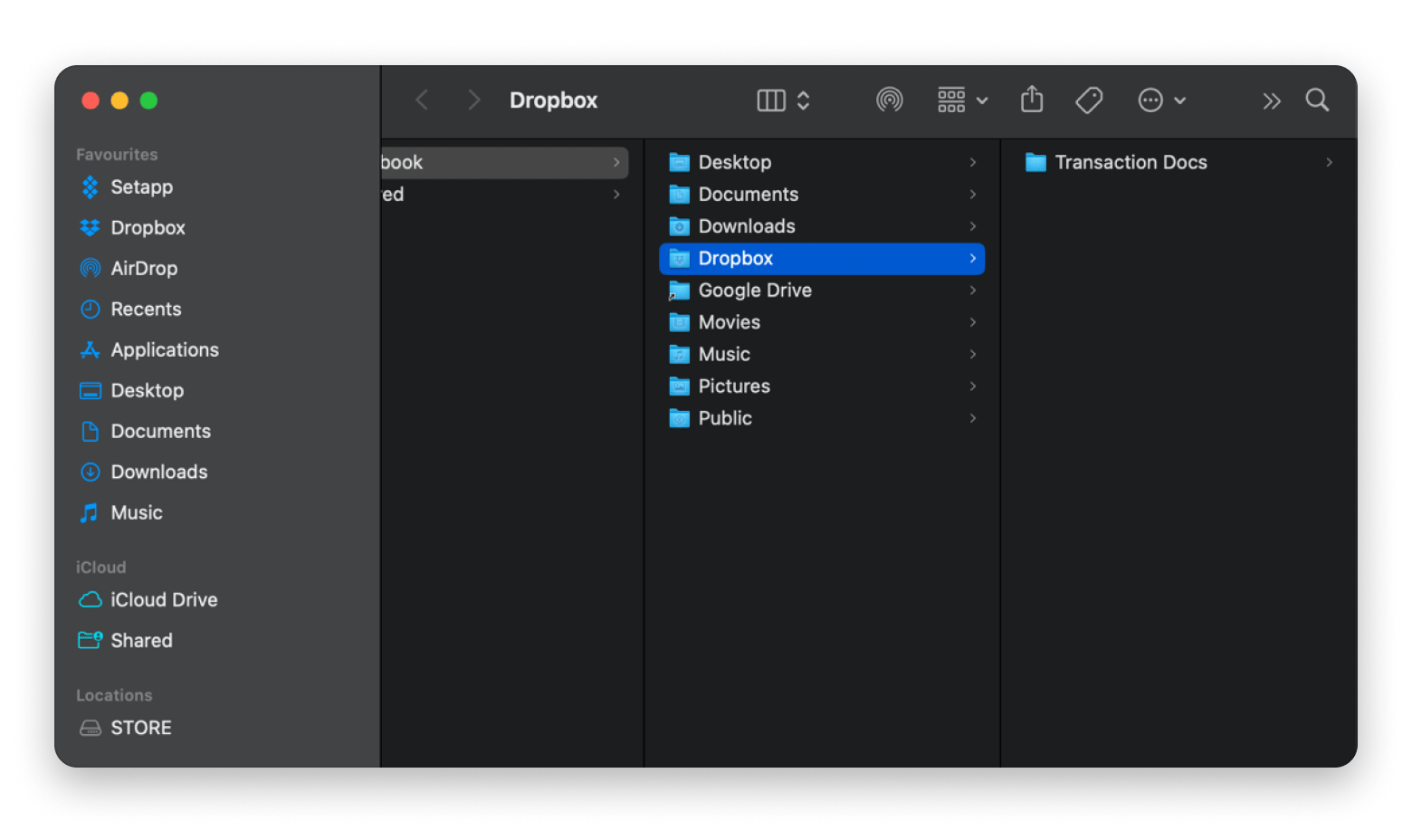Choose Applications in the sidebar
Viewport: 1412px width, 840px height.
click(165, 350)
